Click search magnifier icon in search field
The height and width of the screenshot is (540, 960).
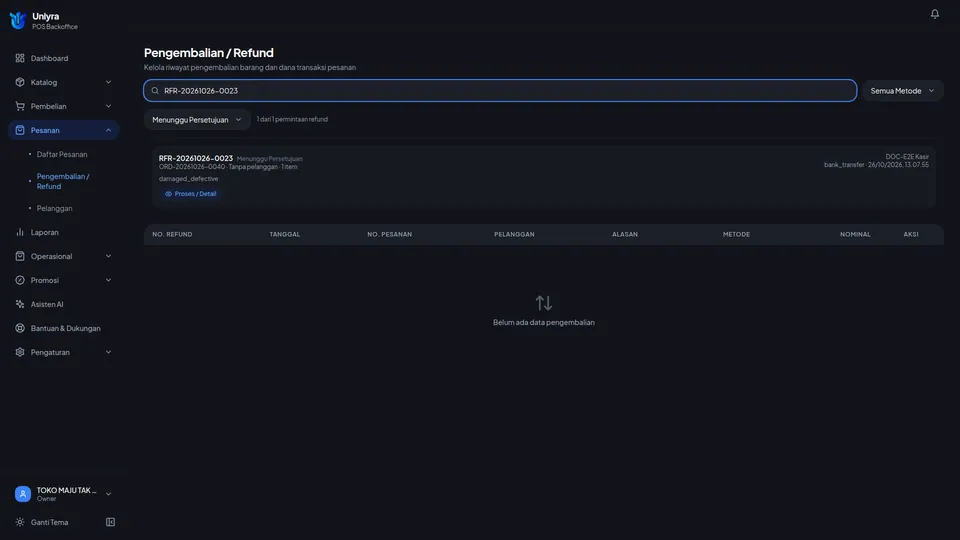(155, 91)
